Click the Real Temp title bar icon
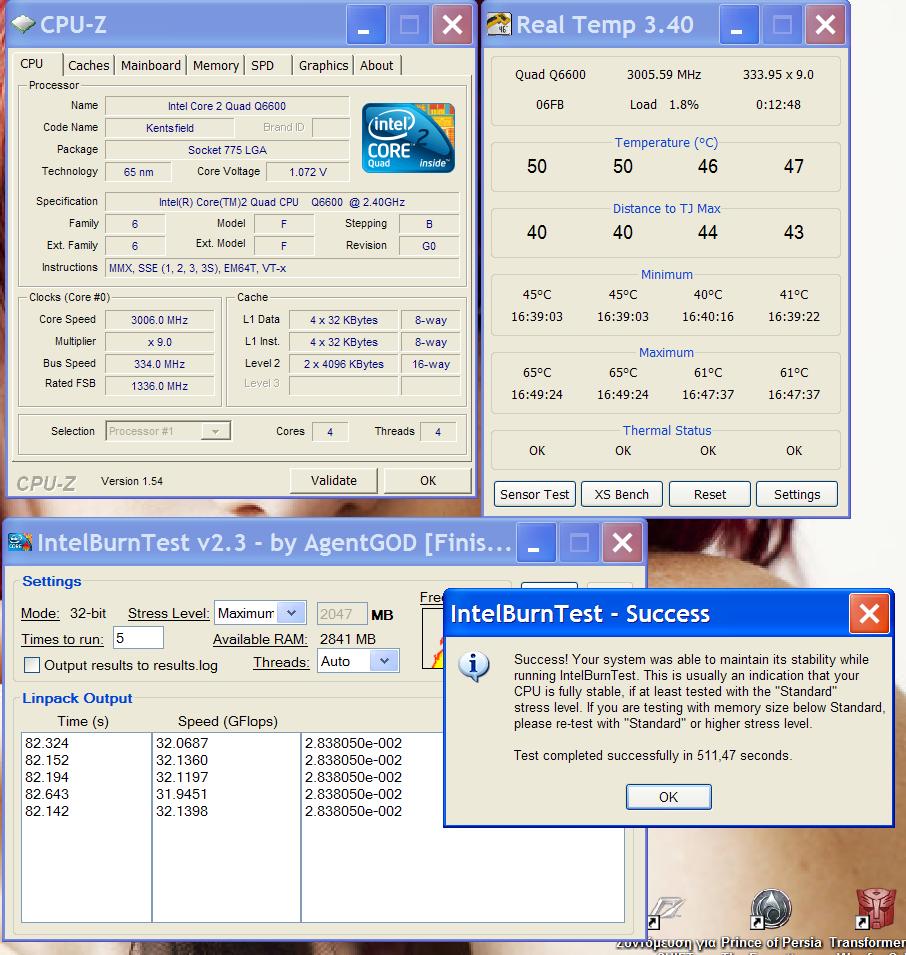 (499, 24)
